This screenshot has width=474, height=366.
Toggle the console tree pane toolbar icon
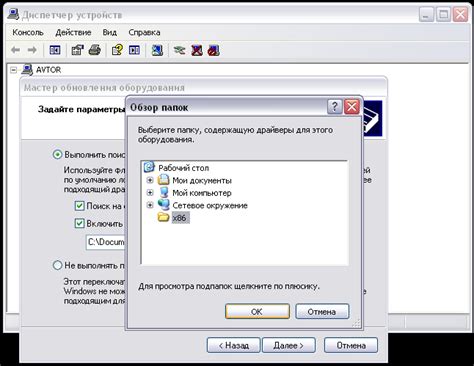click(x=55, y=50)
